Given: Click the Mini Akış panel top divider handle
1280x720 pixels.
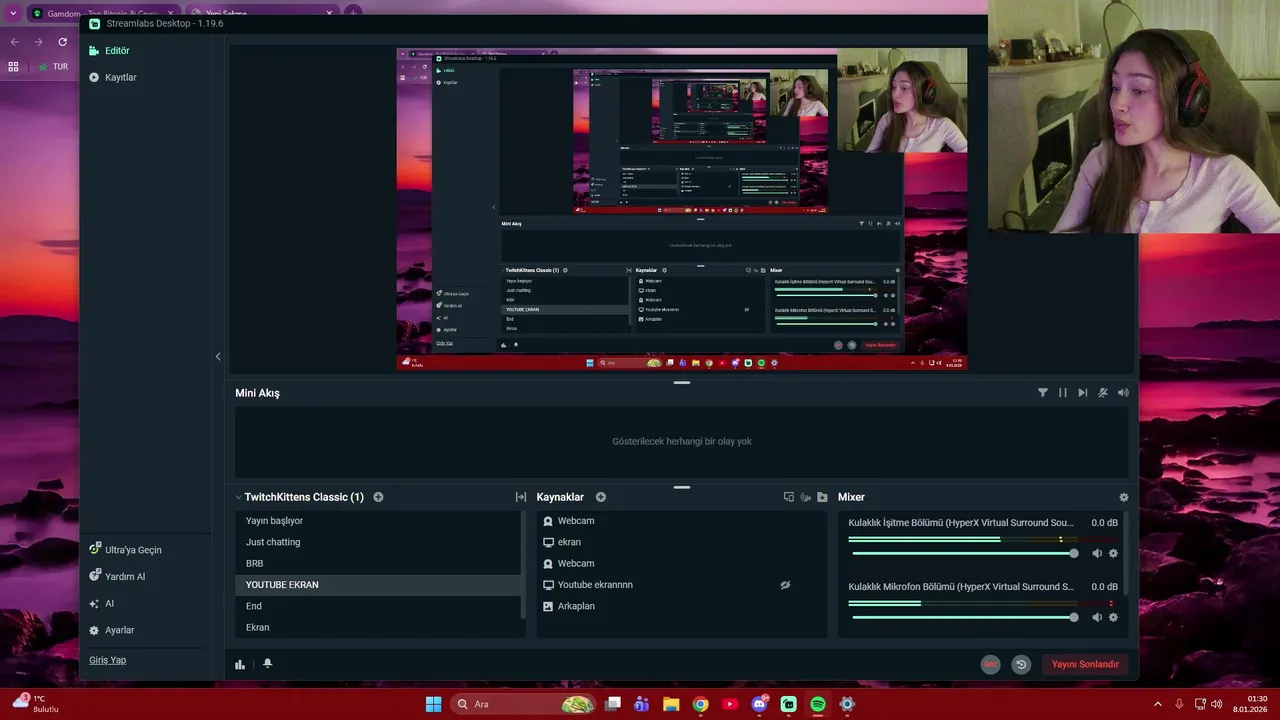Looking at the screenshot, I should tap(682, 382).
